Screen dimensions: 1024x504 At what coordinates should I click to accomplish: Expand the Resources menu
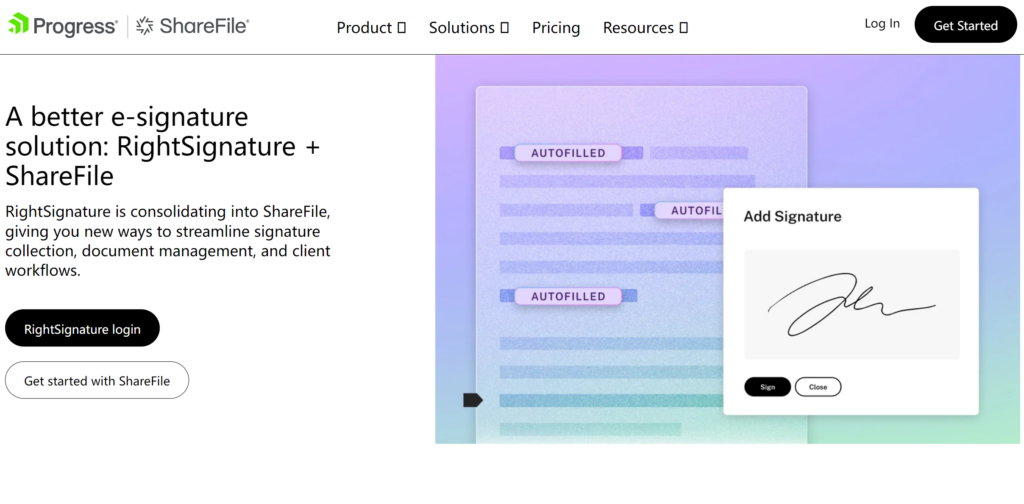(645, 28)
